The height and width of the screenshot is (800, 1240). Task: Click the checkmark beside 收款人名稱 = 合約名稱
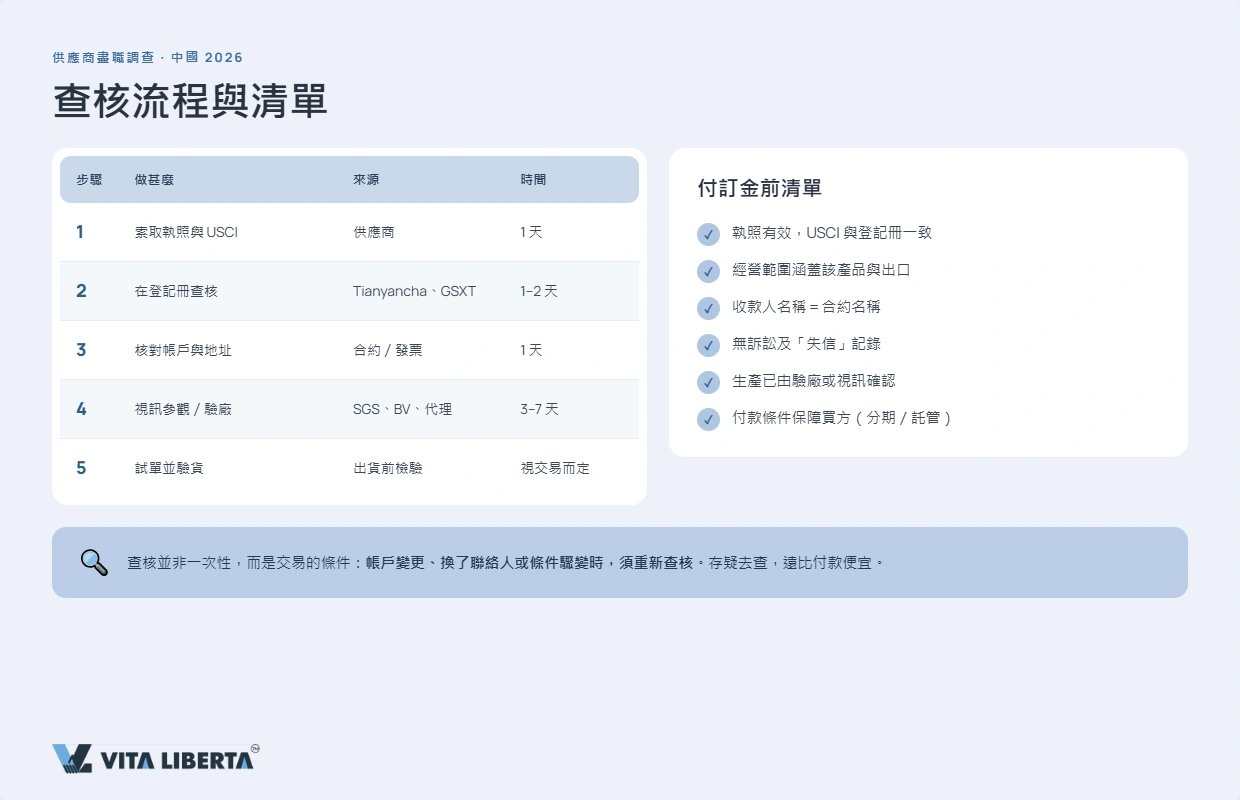pos(708,308)
